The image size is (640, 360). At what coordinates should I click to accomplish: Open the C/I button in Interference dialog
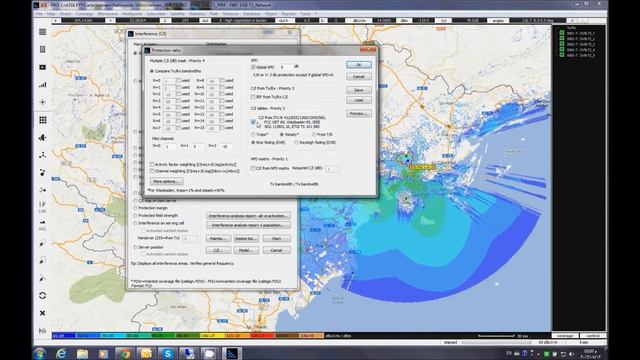click(218, 250)
